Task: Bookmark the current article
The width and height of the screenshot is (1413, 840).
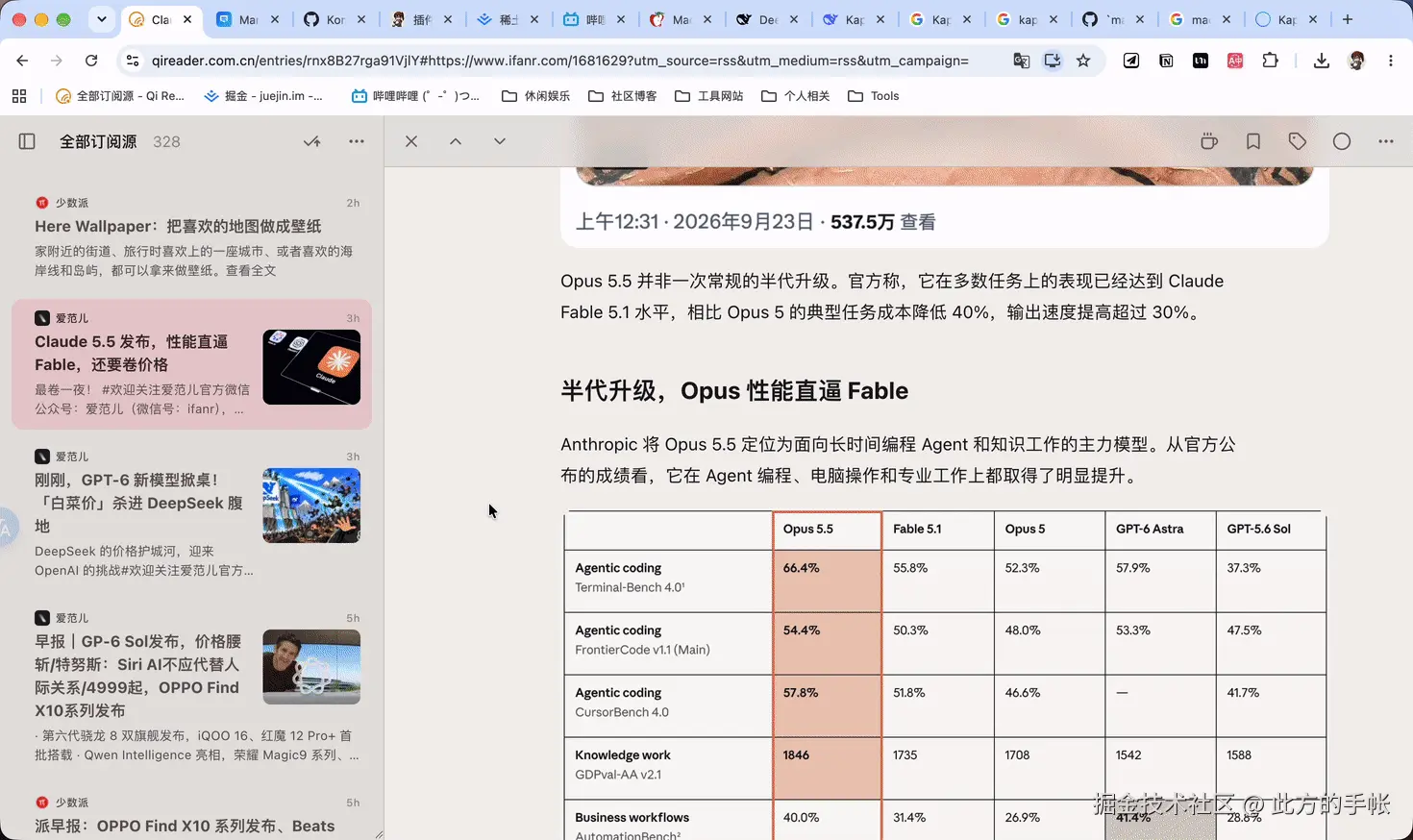Action: [x=1253, y=141]
